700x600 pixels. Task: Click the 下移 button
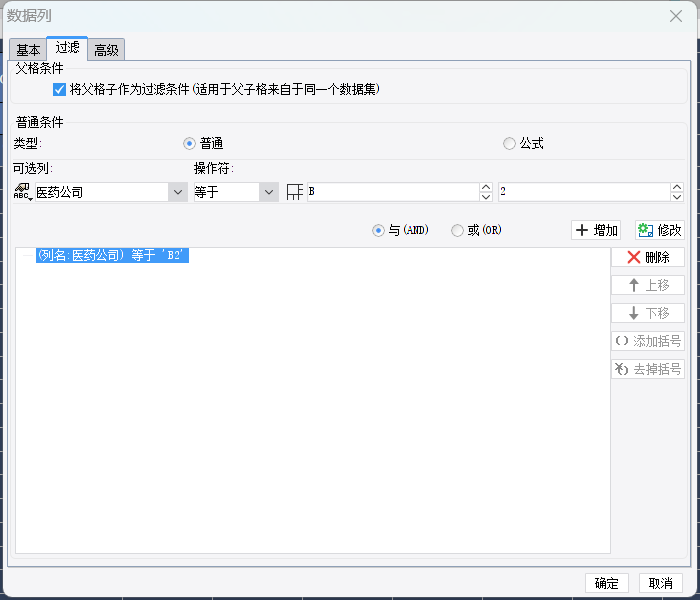pyautogui.click(x=648, y=313)
